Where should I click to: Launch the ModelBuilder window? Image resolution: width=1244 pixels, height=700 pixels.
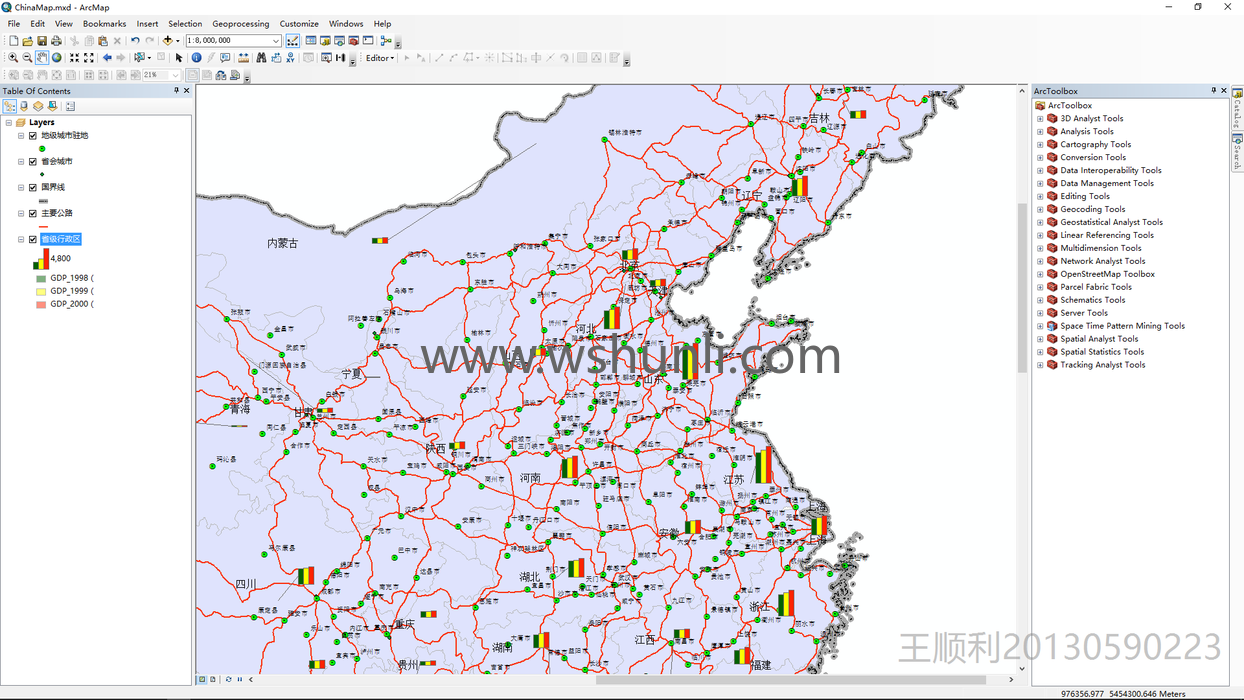click(x=385, y=41)
